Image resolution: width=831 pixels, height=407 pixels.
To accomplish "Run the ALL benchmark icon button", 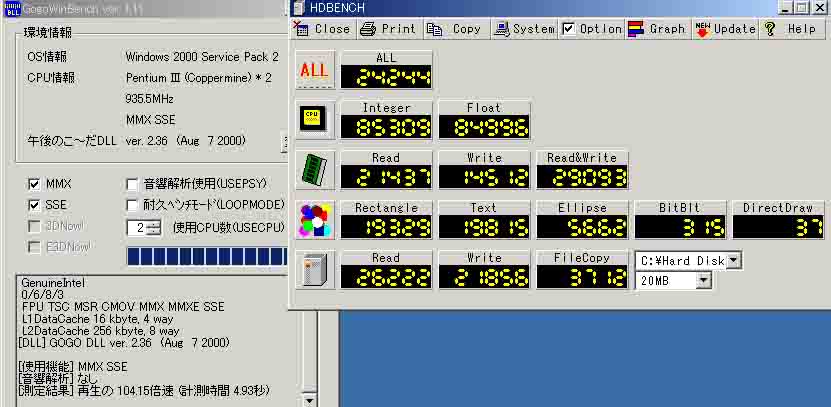I will [315, 69].
